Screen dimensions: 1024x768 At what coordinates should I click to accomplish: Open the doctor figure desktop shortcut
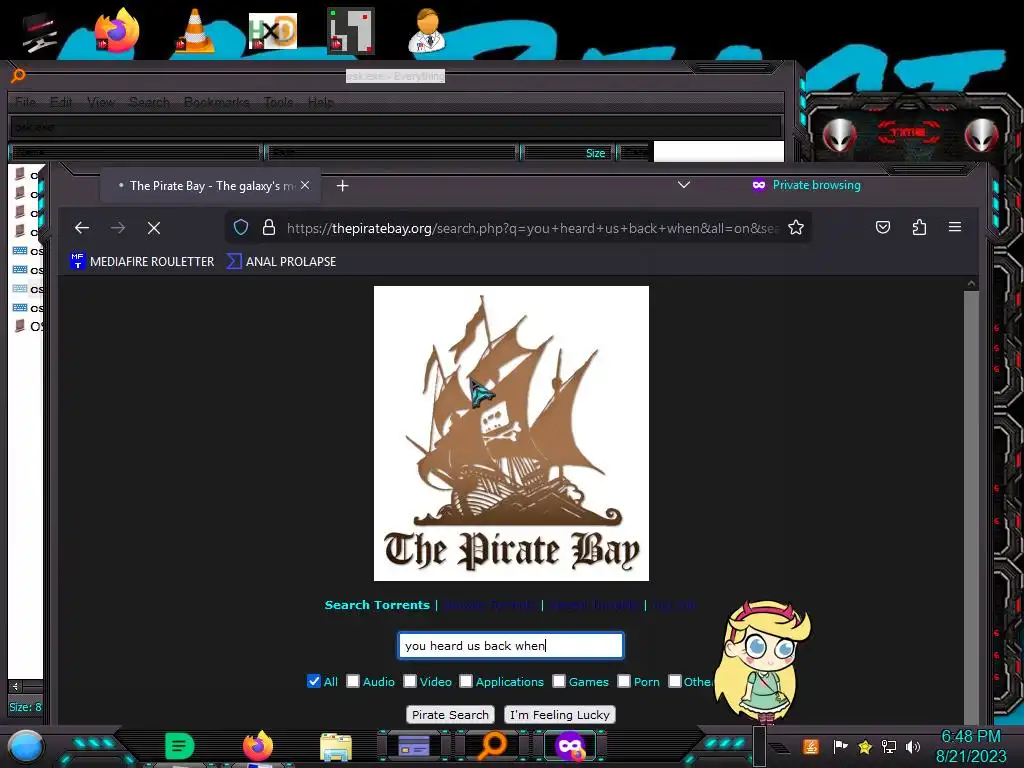pos(427,30)
